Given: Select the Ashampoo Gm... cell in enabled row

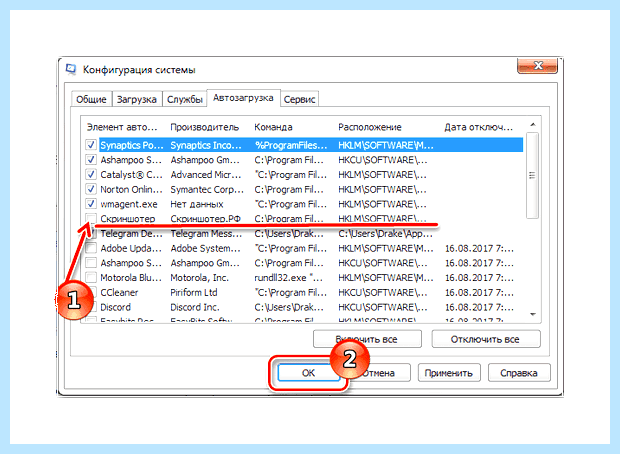Looking at the screenshot, I should pyautogui.click(x=205, y=160).
